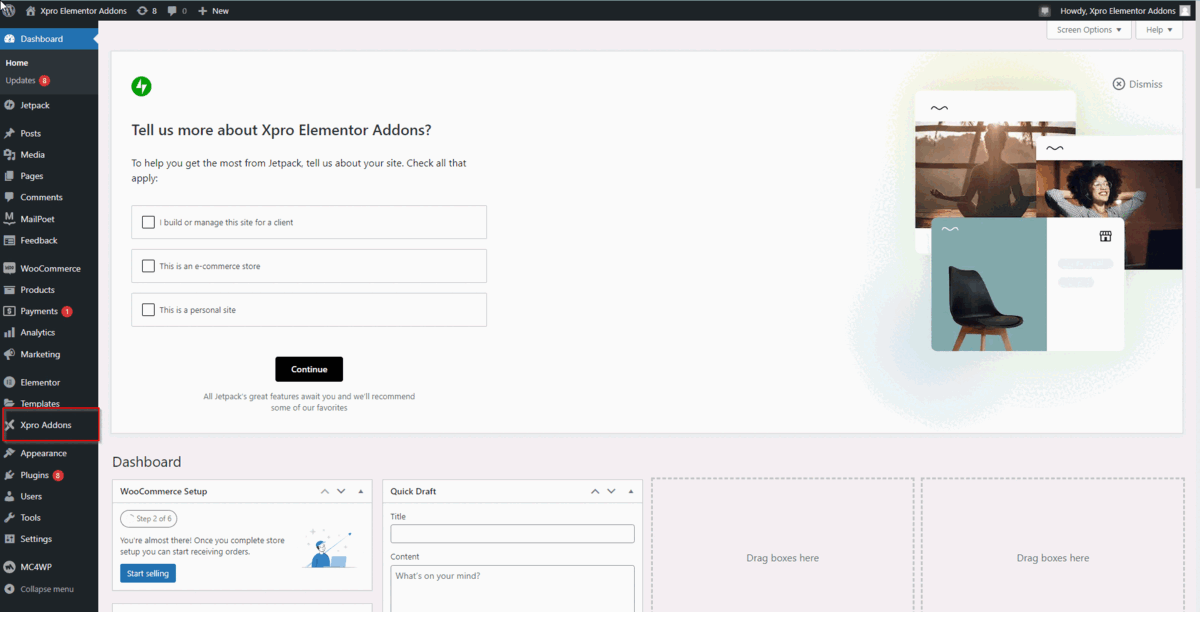Expand the Screen Options dropdown
This screenshot has height=636, width=1200.
(x=1088, y=30)
